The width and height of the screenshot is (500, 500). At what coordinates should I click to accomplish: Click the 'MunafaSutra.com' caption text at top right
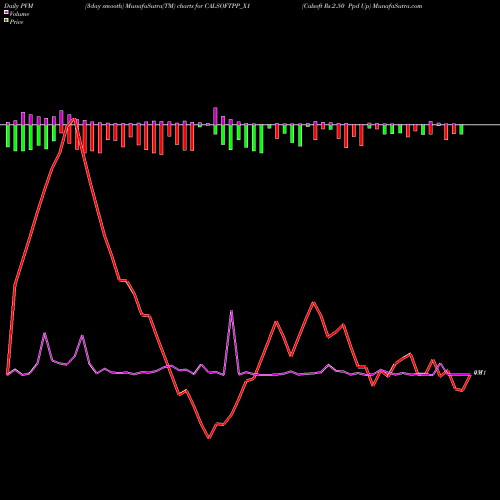click(x=397, y=6)
